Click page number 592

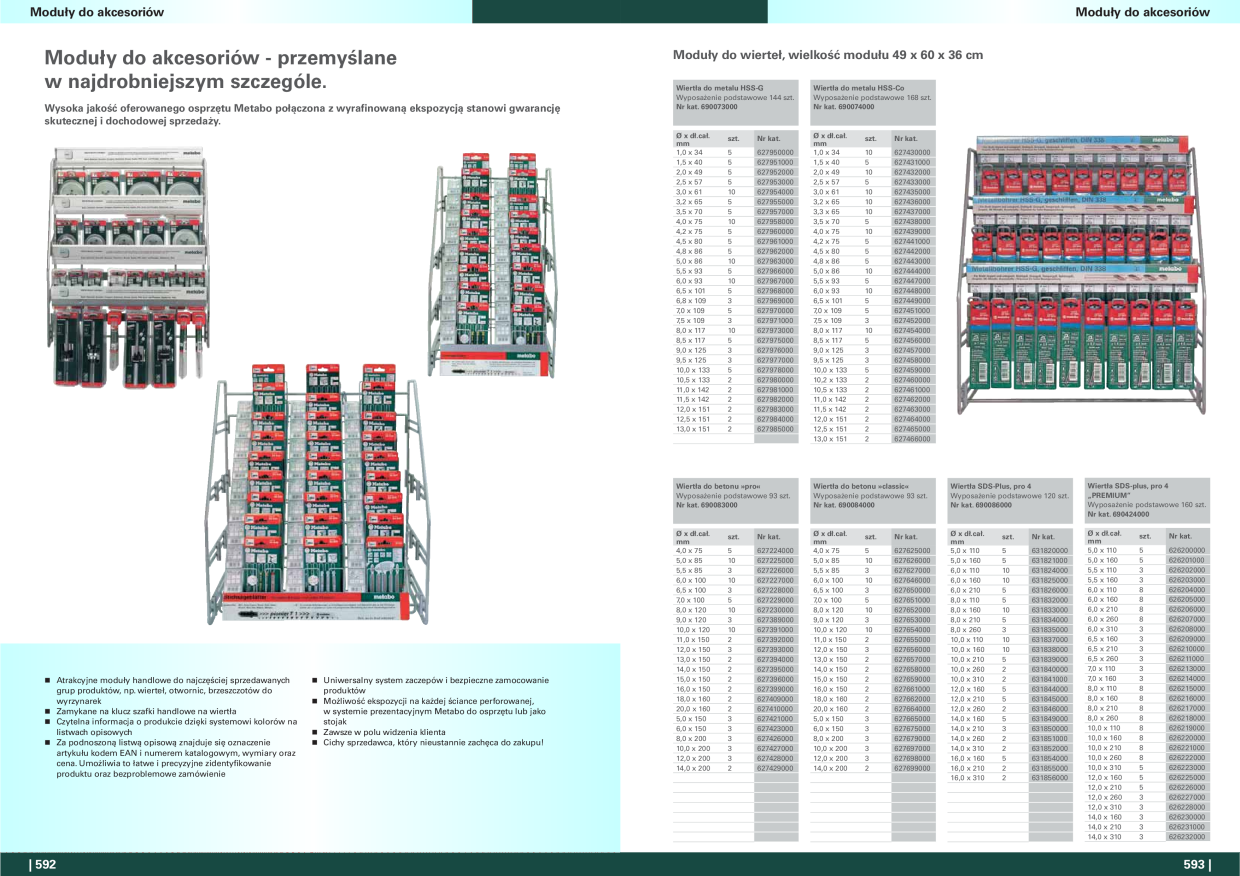pyautogui.click(x=43, y=865)
